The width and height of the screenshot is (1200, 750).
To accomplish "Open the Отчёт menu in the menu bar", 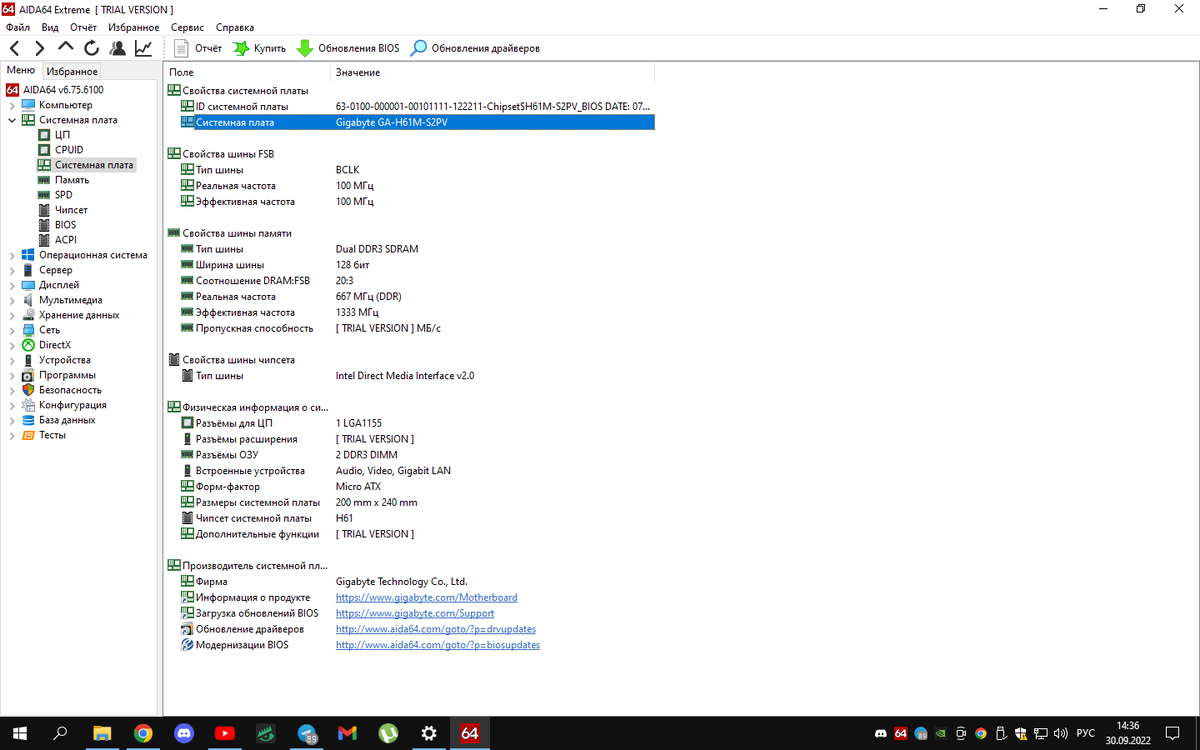I will 83,28.
